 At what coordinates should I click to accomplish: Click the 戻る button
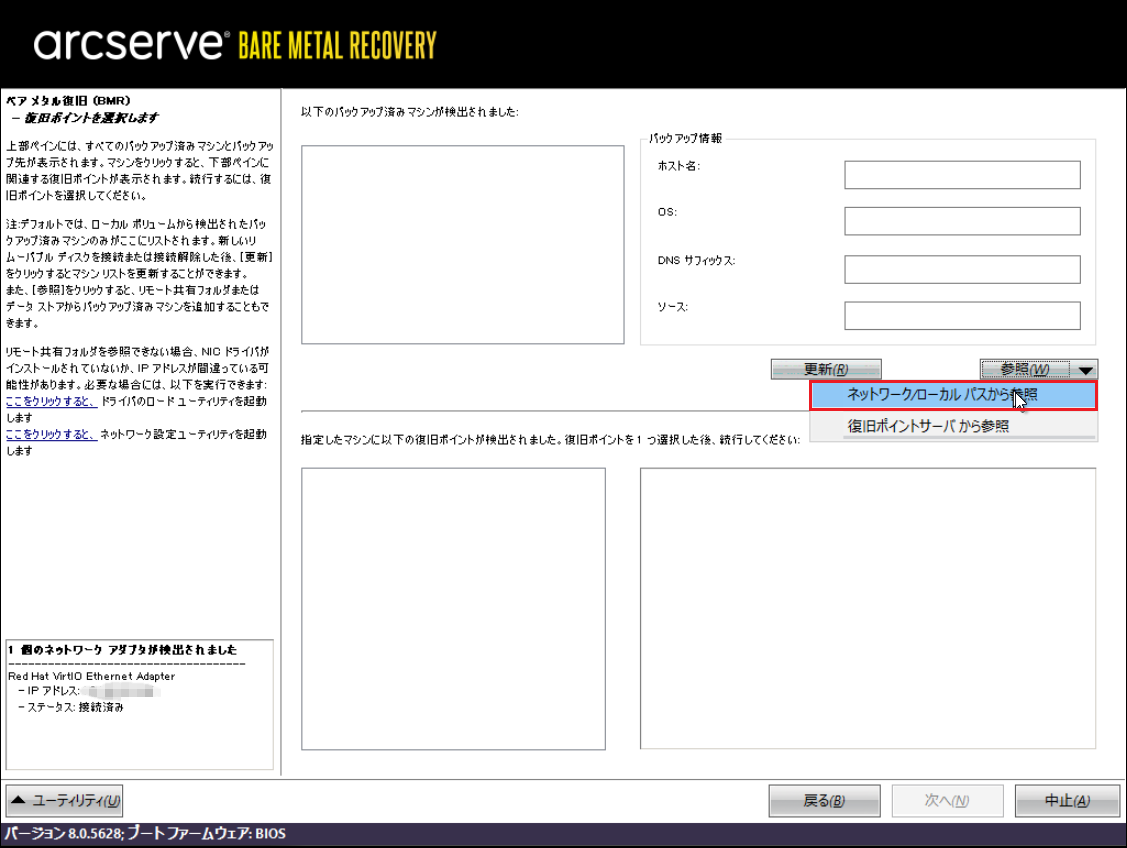(x=824, y=801)
